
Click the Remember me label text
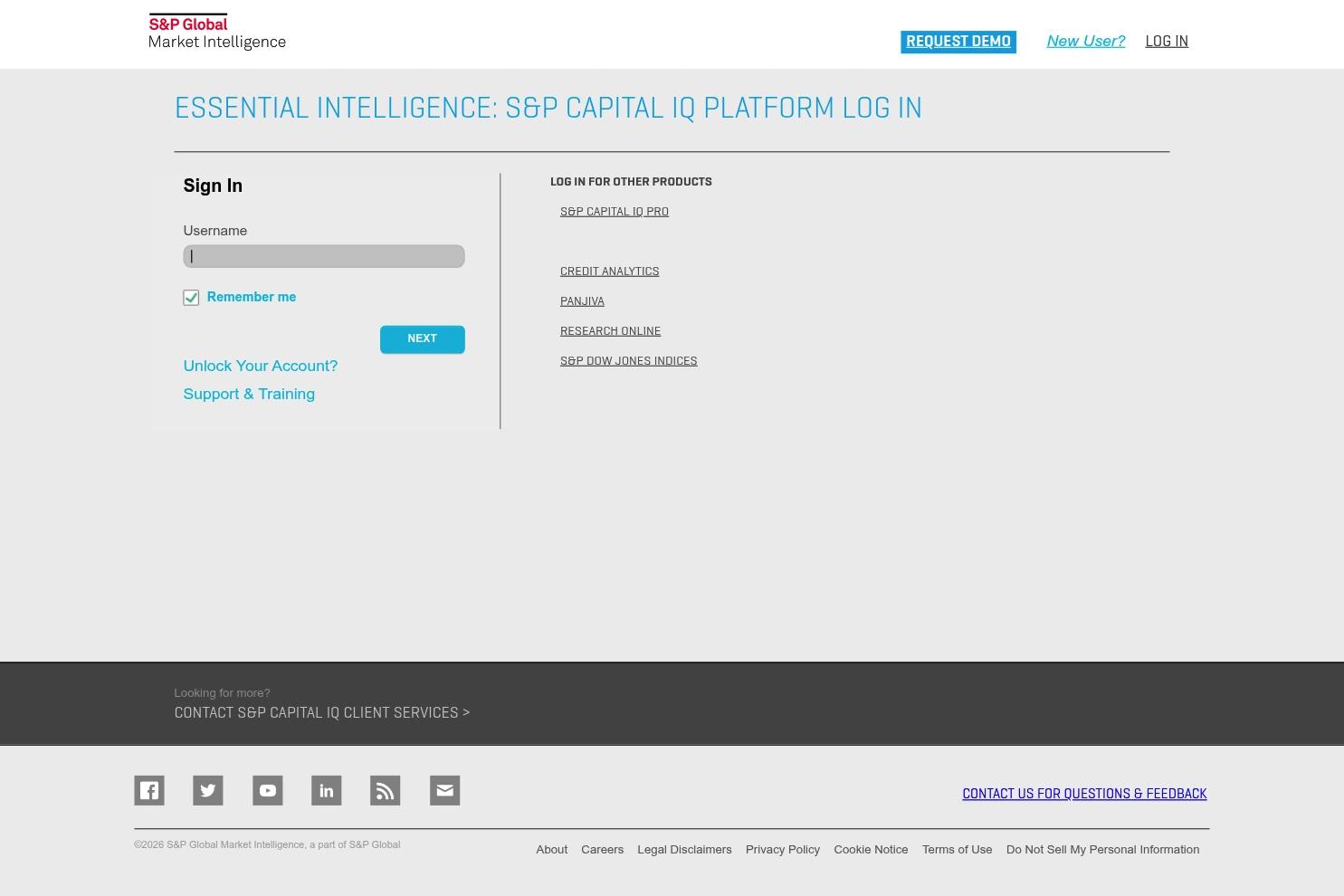(252, 297)
